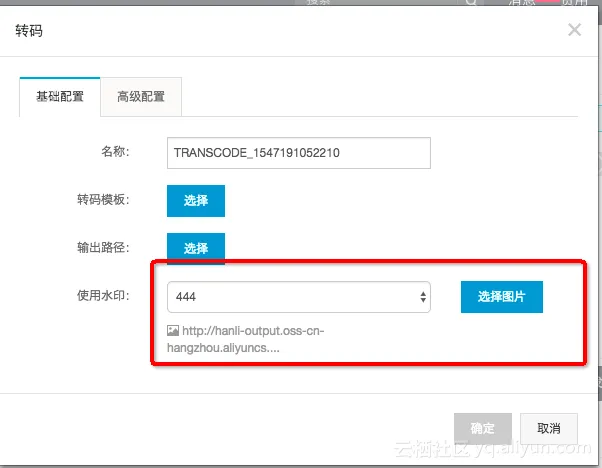Click 选择 button for 输出路径
This screenshot has height=468, width=602.
point(196,248)
